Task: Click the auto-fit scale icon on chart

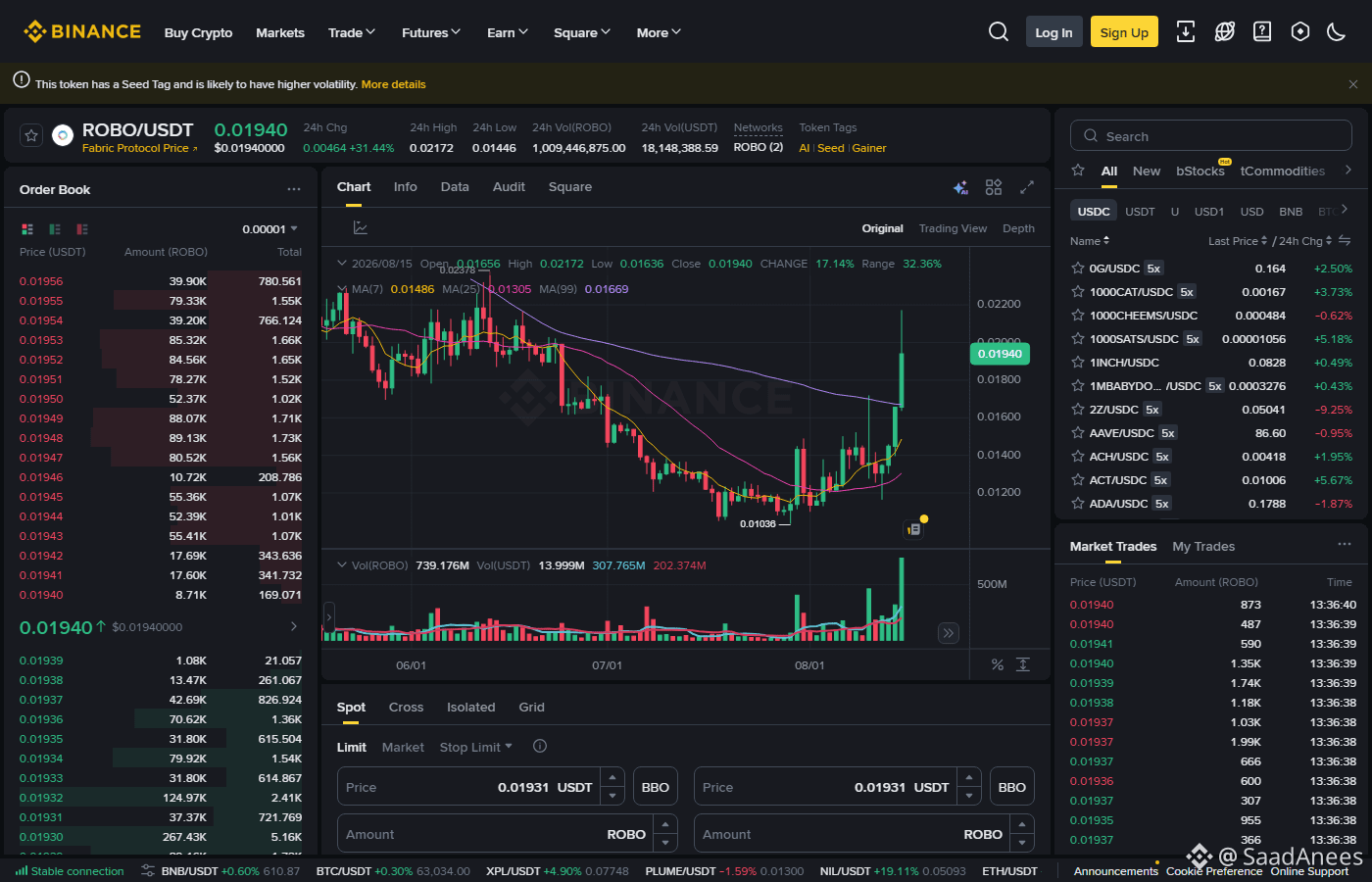Action: pos(1023,664)
